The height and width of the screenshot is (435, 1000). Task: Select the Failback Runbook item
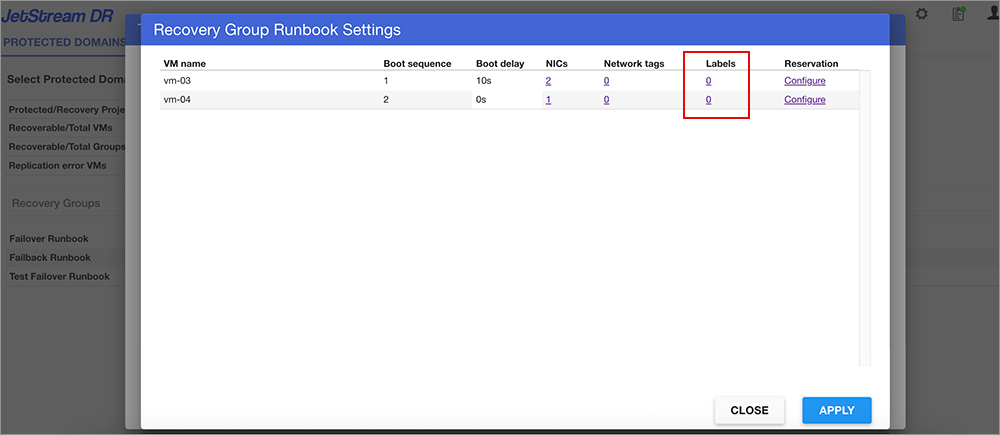[x=49, y=258]
